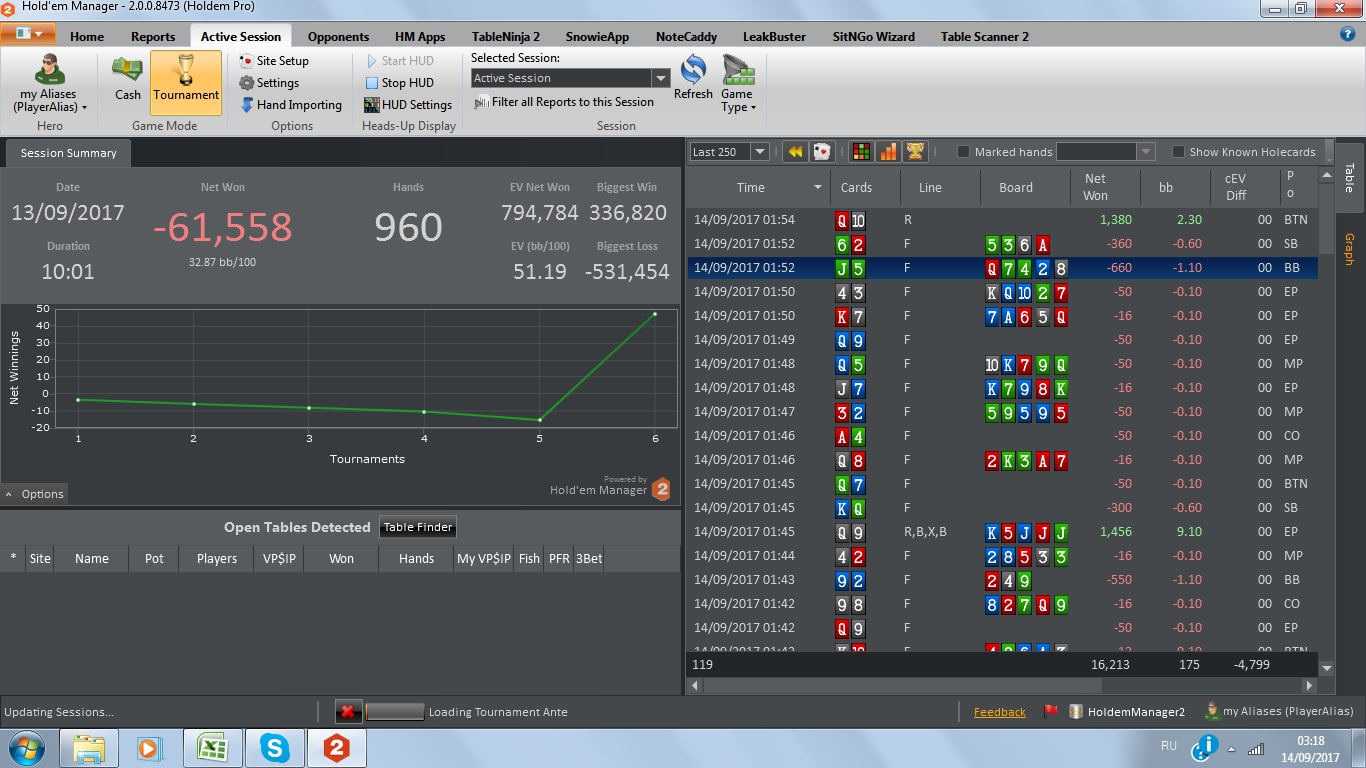Screen dimensions: 1366x768
Task: Open the SnowieApp tab
Action: point(598,36)
